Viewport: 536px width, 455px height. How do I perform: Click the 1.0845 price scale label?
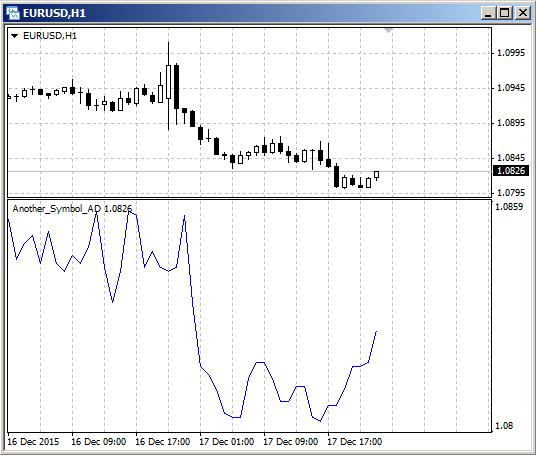click(511, 158)
